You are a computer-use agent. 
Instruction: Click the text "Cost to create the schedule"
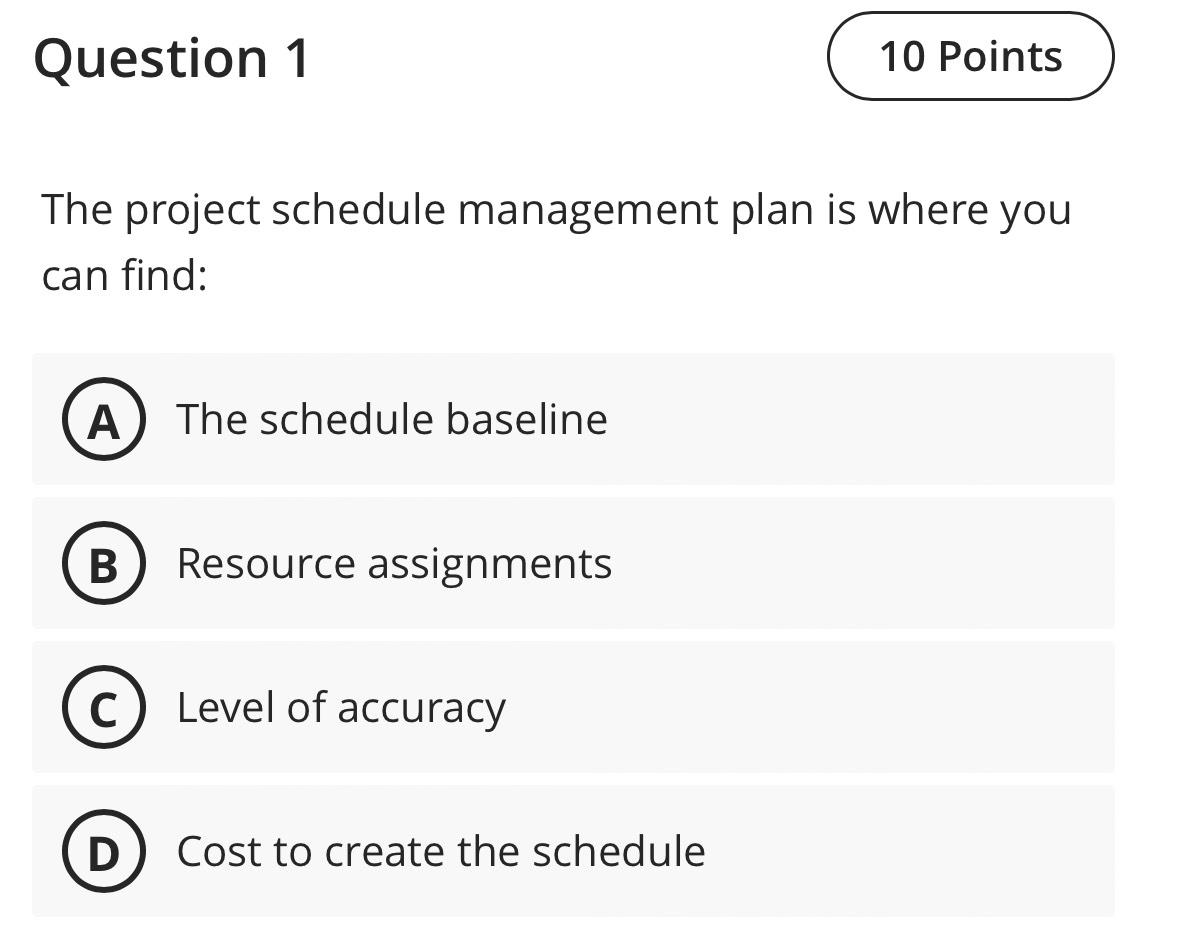(440, 851)
